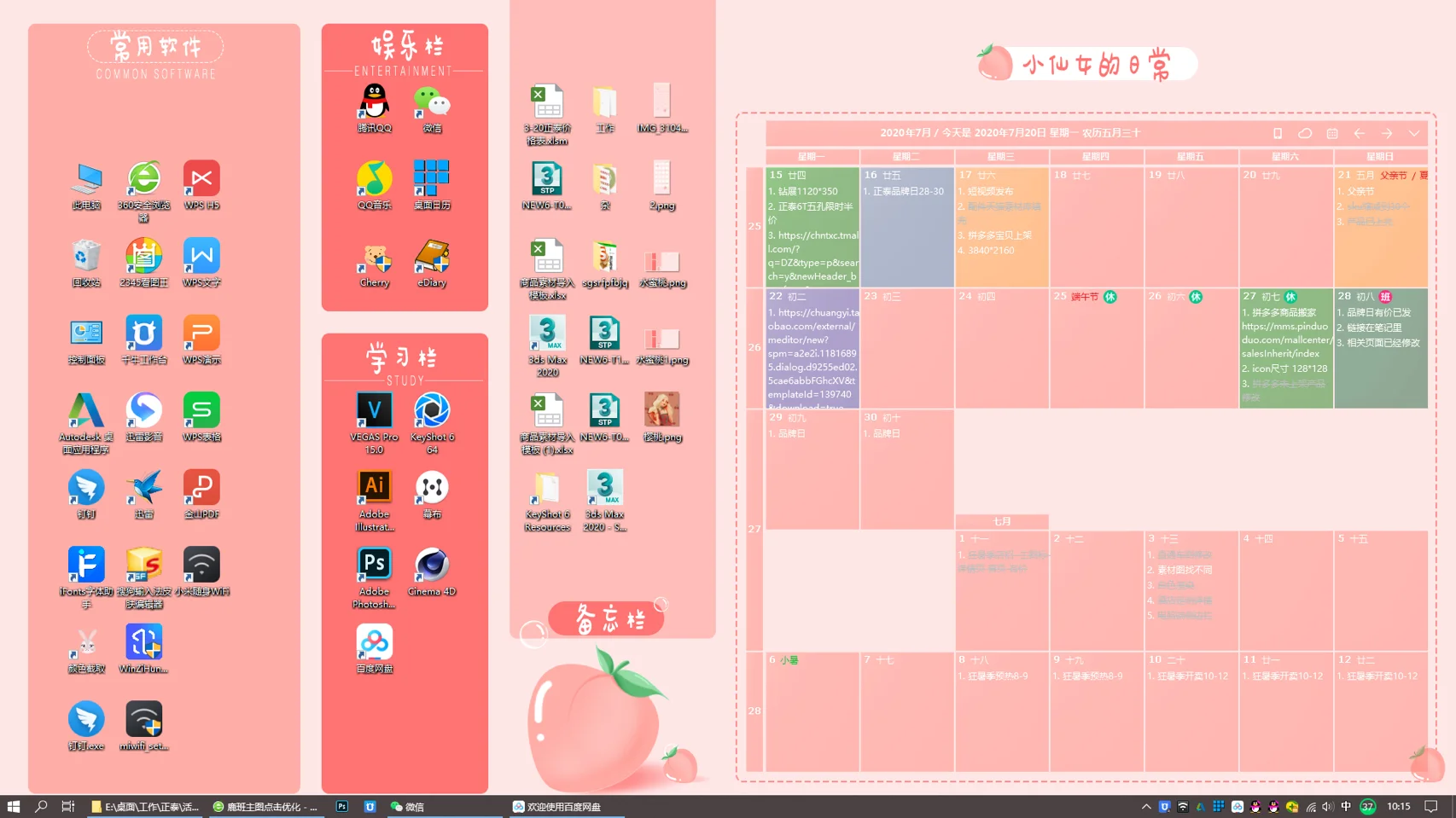Click the taskbar search magnifier
Image resolution: width=1456 pixels, height=818 pixels.
coord(41,806)
